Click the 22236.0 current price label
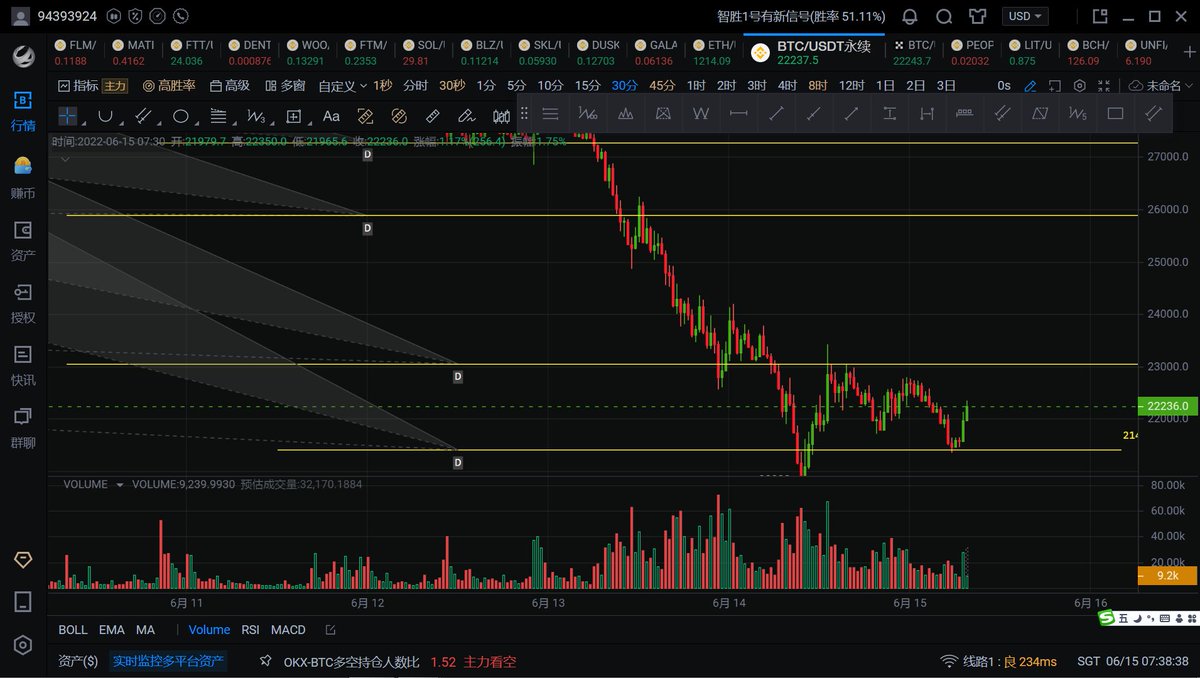Image resolution: width=1200 pixels, height=678 pixels. (x=1166, y=406)
